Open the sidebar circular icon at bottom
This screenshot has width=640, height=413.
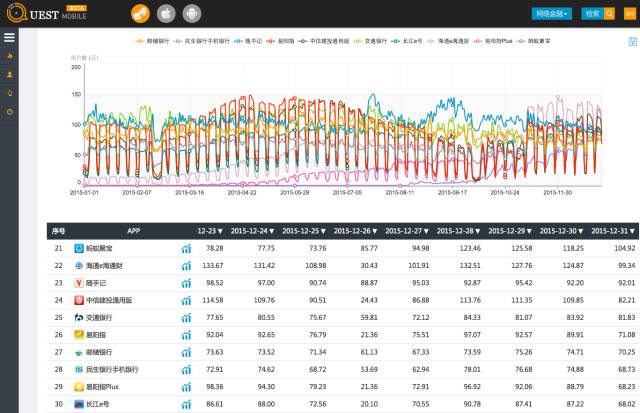(x=10, y=111)
